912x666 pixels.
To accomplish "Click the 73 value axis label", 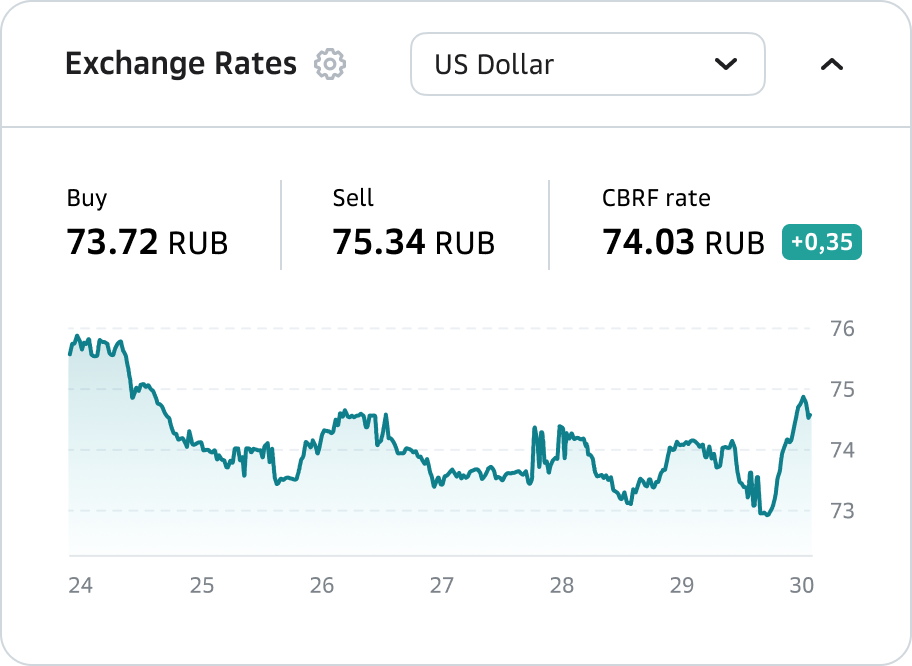I will (843, 511).
